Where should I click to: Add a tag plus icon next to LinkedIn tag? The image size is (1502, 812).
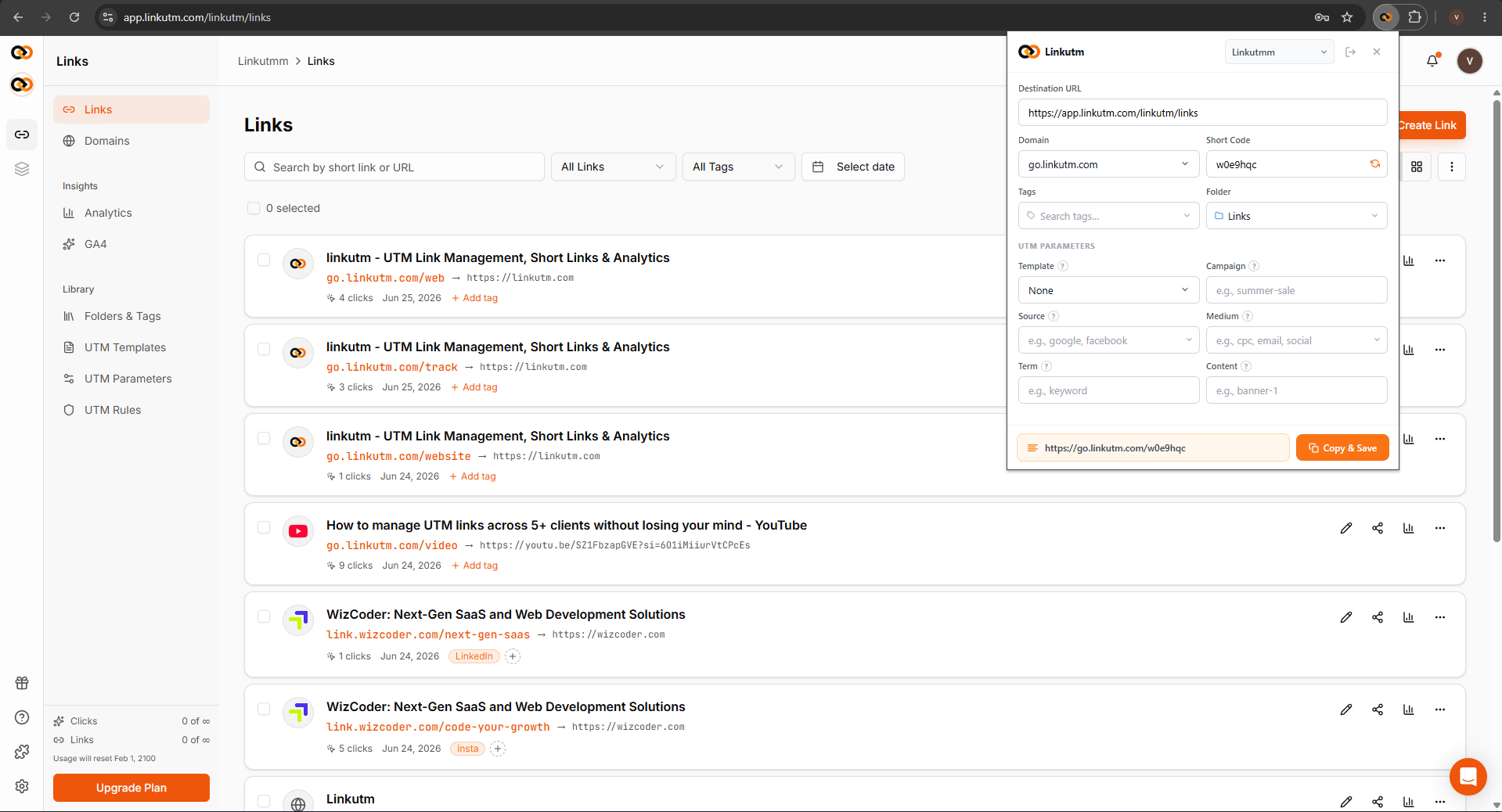tap(513, 656)
